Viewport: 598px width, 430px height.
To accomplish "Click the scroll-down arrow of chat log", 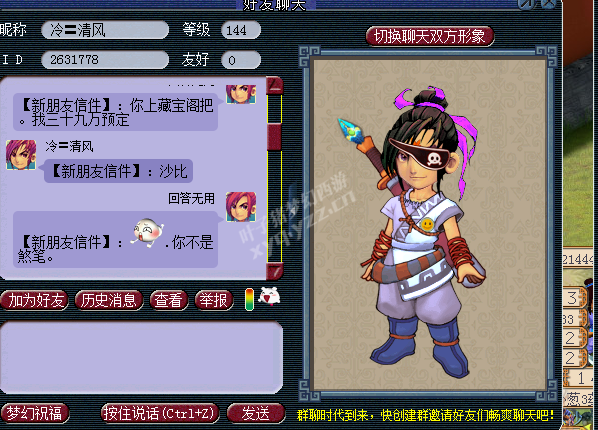I will (x=275, y=271).
